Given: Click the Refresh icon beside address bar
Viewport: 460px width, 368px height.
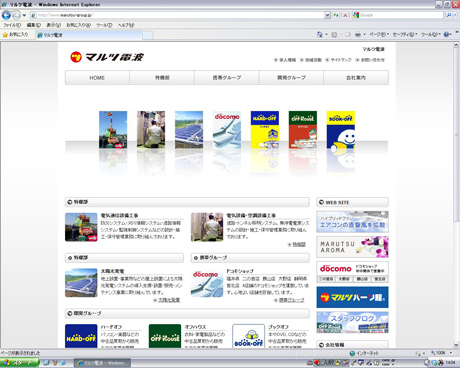Looking at the screenshot, I should coord(336,15).
